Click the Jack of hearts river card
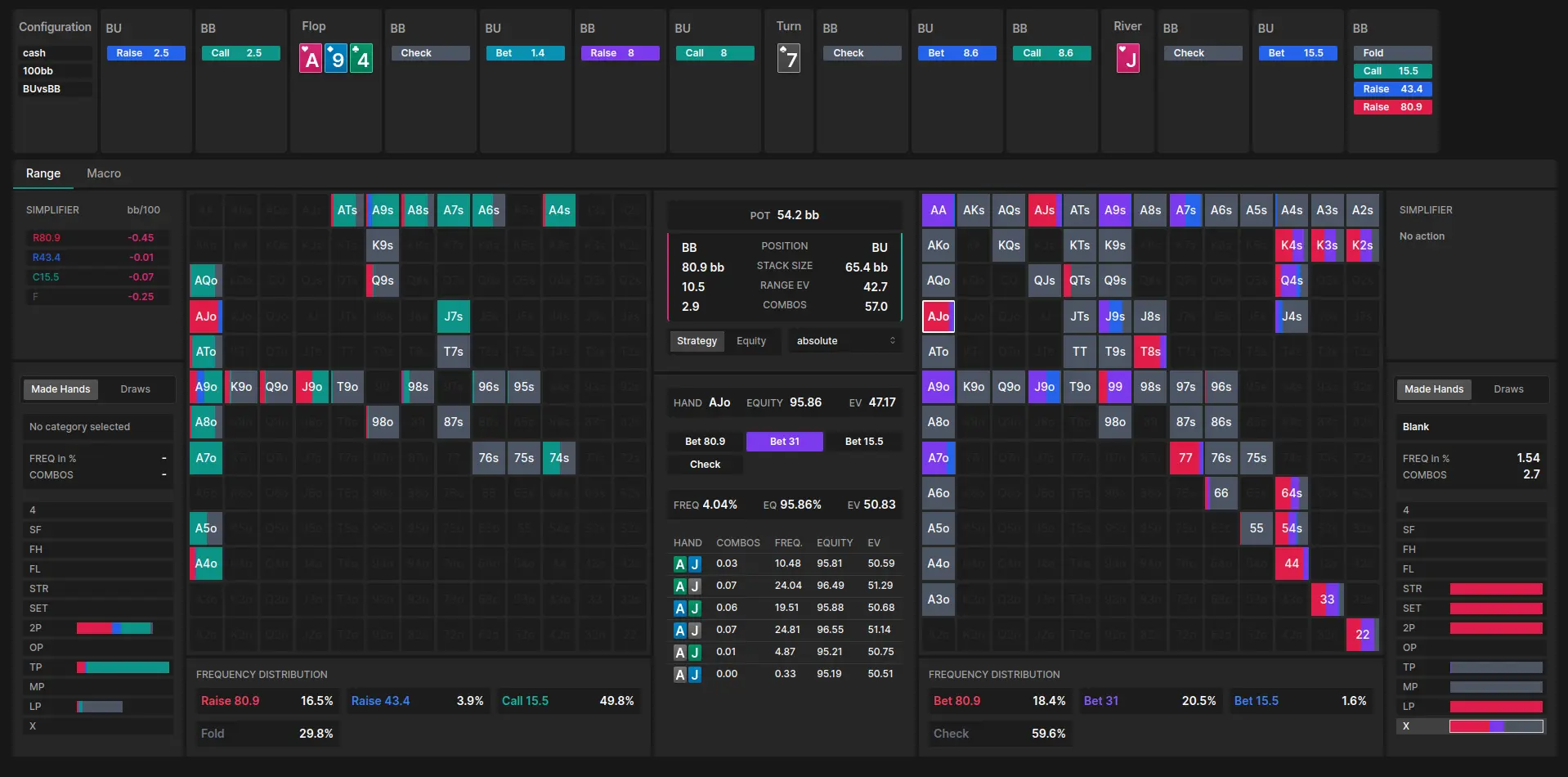1568x777 pixels. tap(1128, 58)
